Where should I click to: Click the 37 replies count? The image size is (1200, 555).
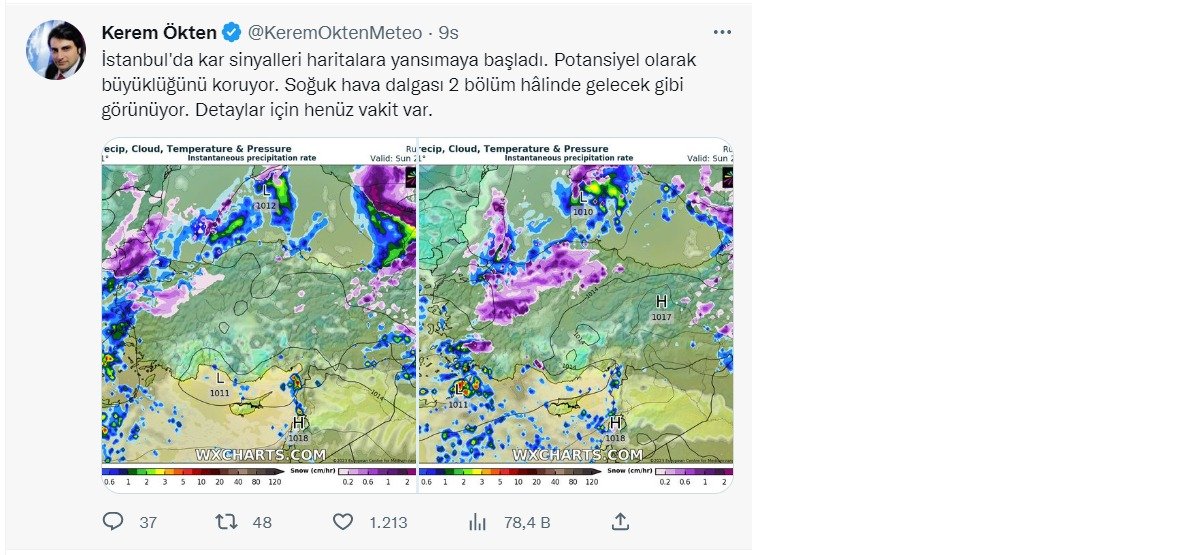(148, 522)
